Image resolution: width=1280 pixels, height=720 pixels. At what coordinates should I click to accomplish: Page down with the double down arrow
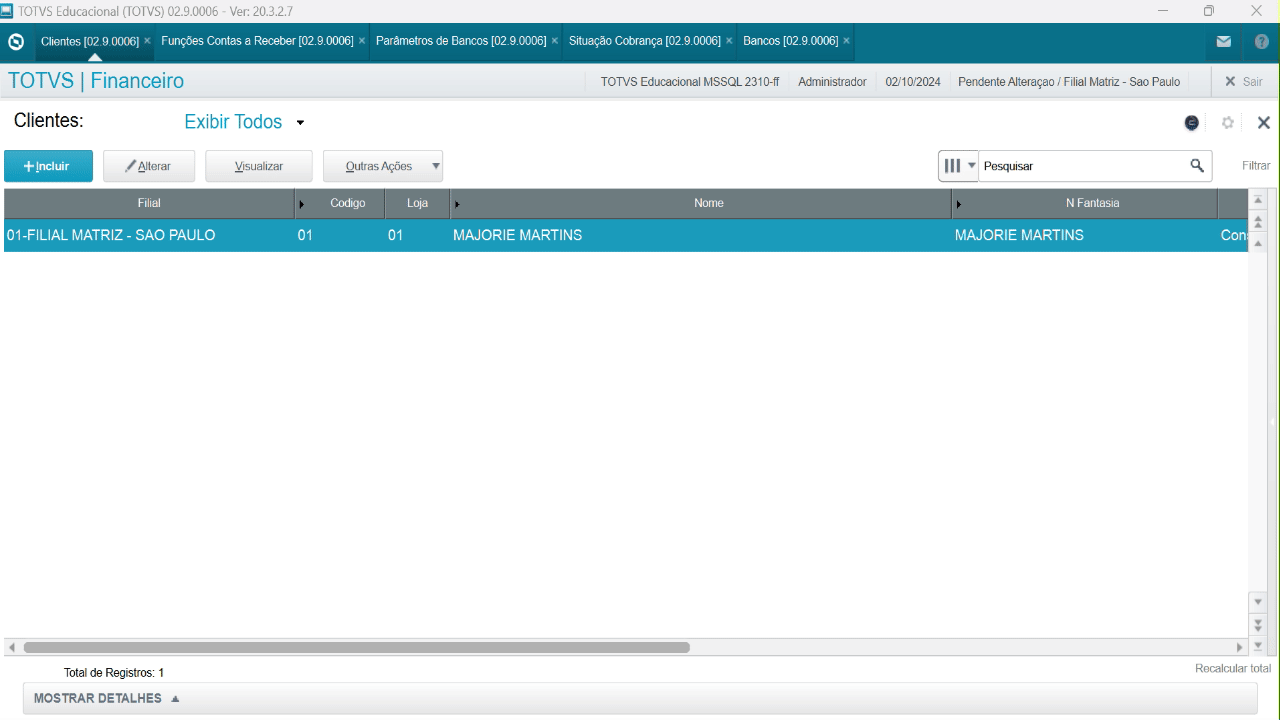click(x=1258, y=624)
